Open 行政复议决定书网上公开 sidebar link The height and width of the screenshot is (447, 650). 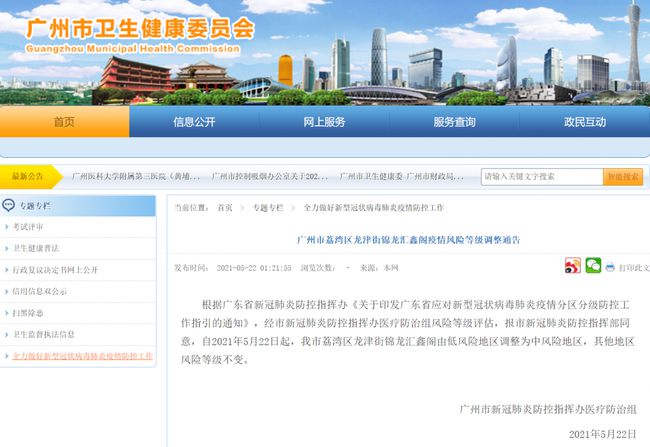tap(55, 270)
